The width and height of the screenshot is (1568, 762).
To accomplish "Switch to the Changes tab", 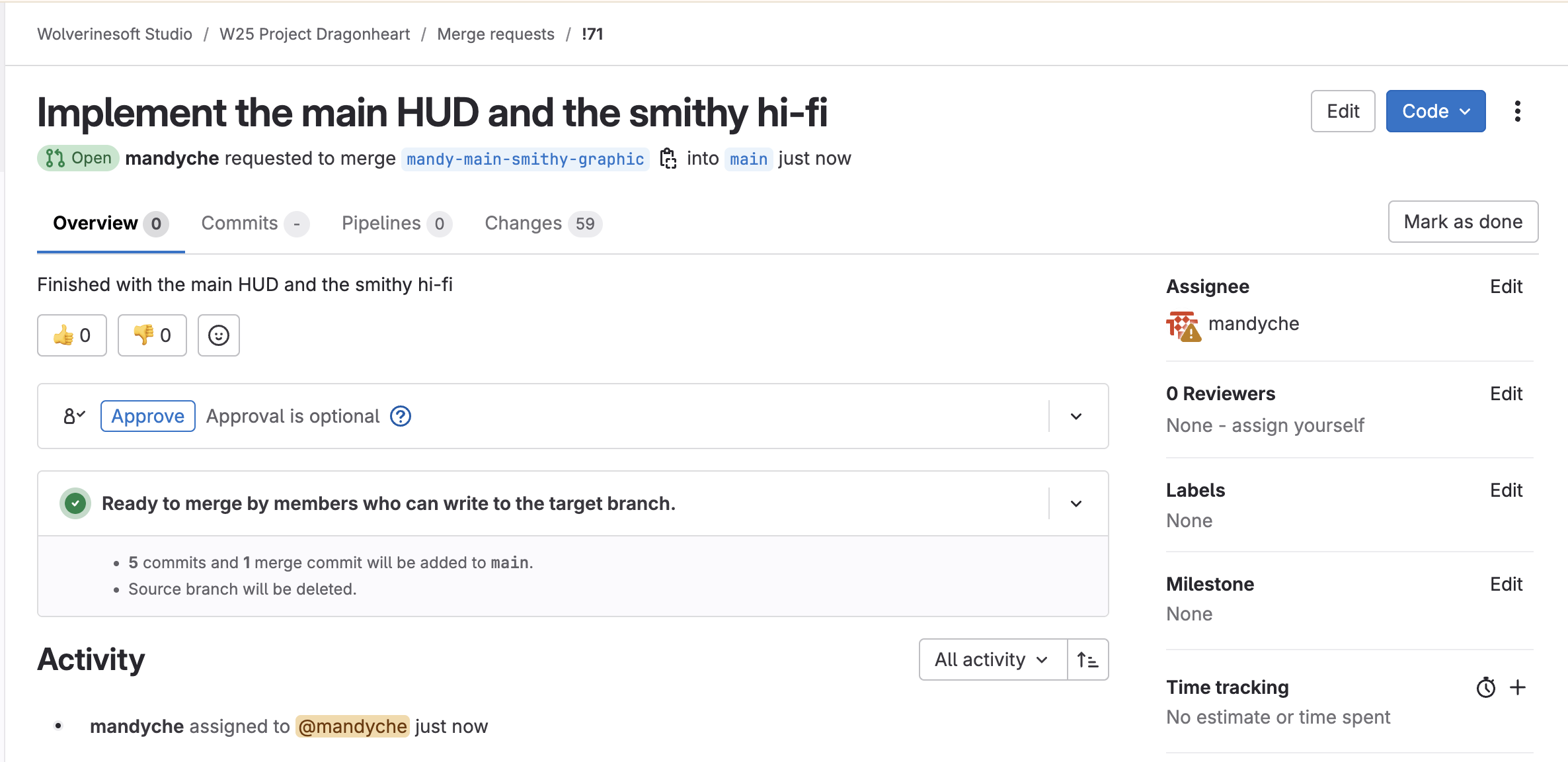I will pos(543,224).
